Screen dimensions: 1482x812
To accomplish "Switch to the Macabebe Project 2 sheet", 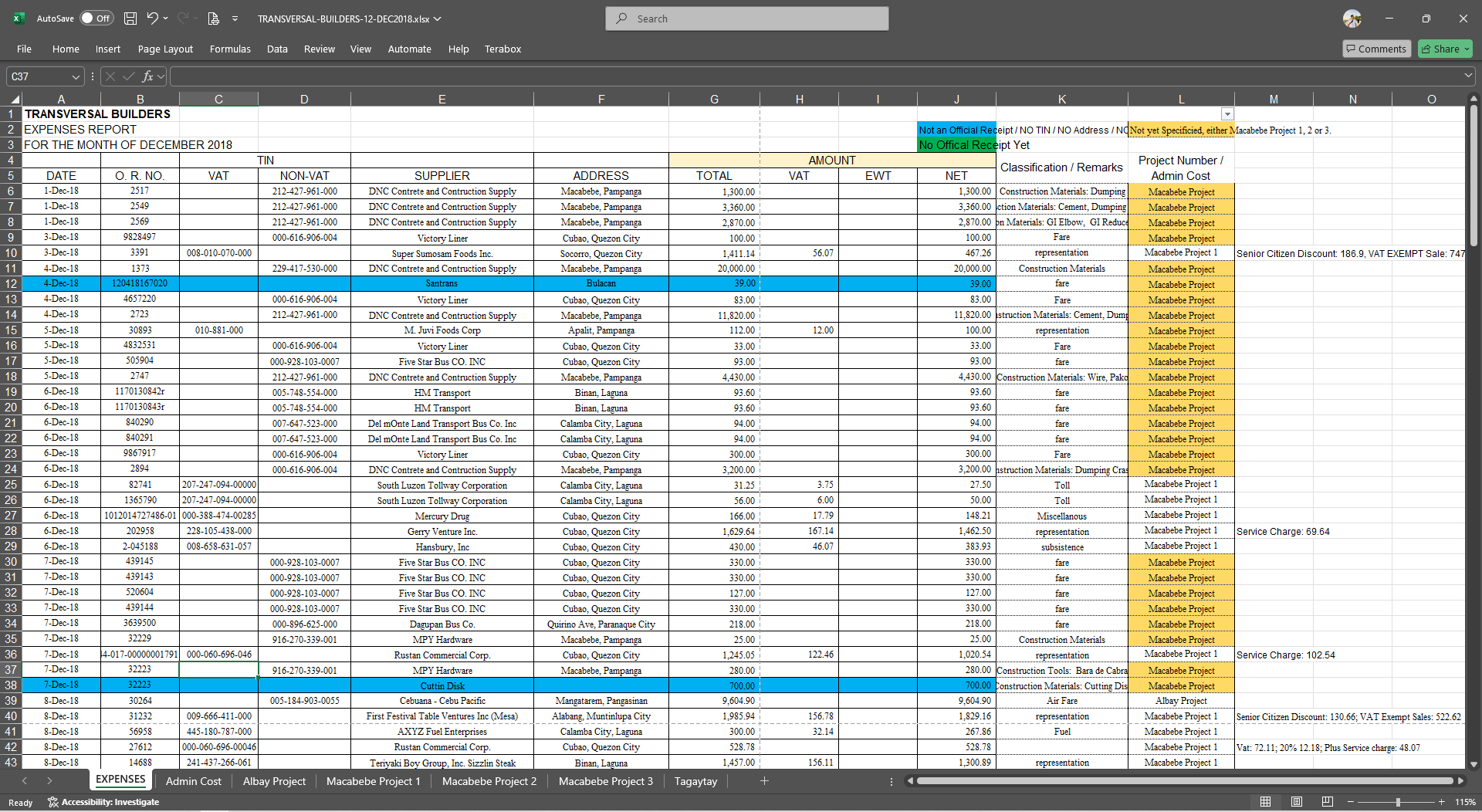I will point(489,781).
